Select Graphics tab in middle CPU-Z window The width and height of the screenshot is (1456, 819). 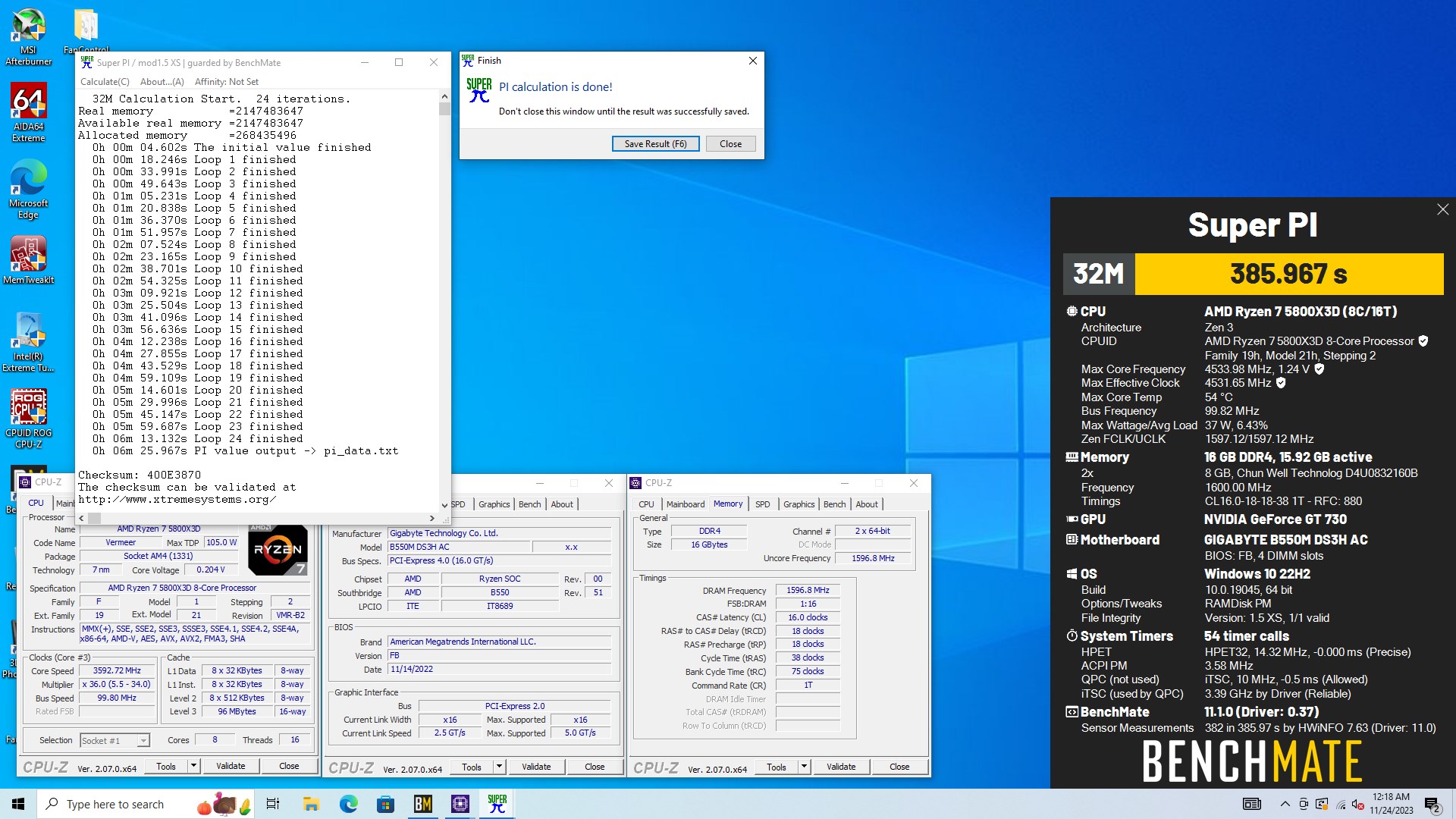pos(494,504)
